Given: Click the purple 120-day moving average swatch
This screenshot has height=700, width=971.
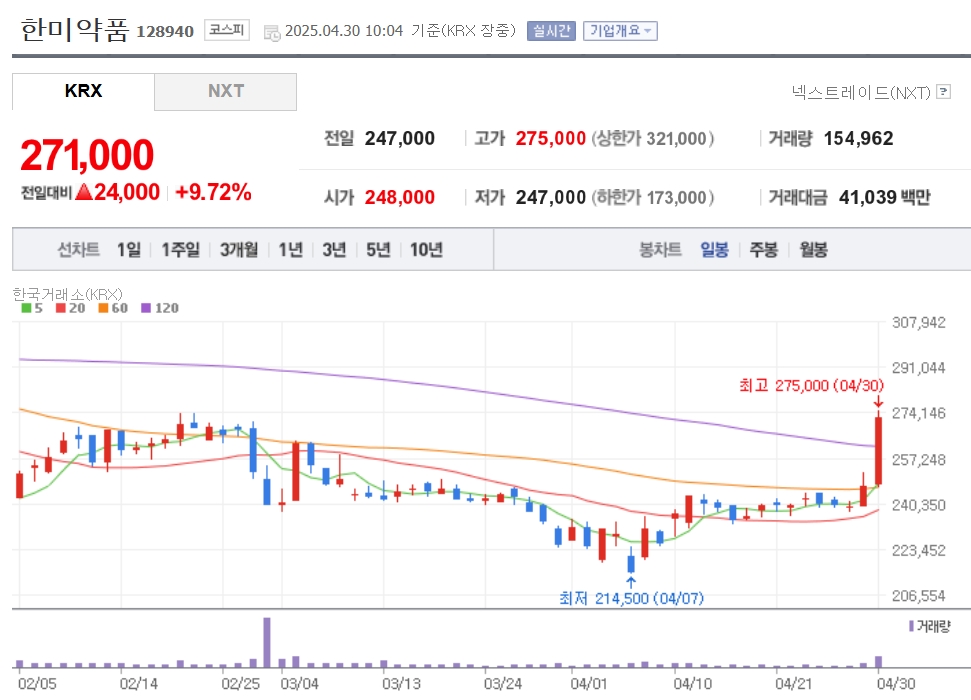Looking at the screenshot, I should [146, 308].
